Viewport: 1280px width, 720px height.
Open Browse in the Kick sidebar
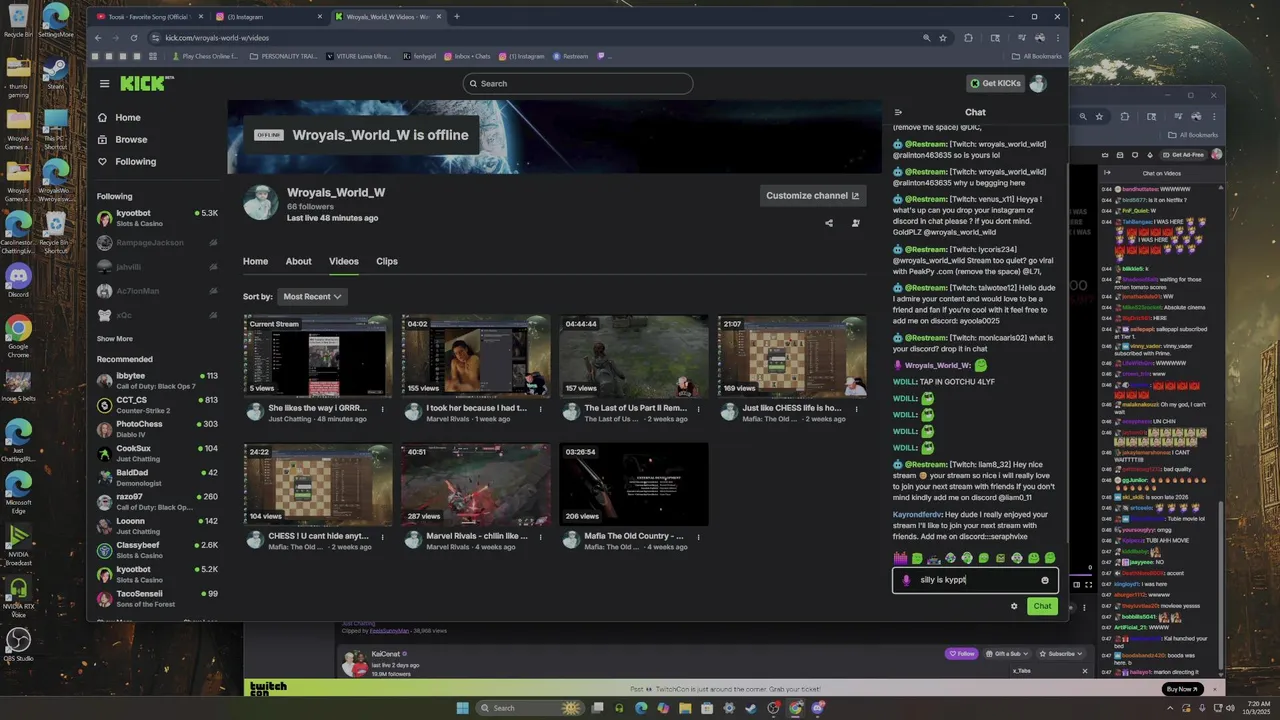click(x=130, y=140)
